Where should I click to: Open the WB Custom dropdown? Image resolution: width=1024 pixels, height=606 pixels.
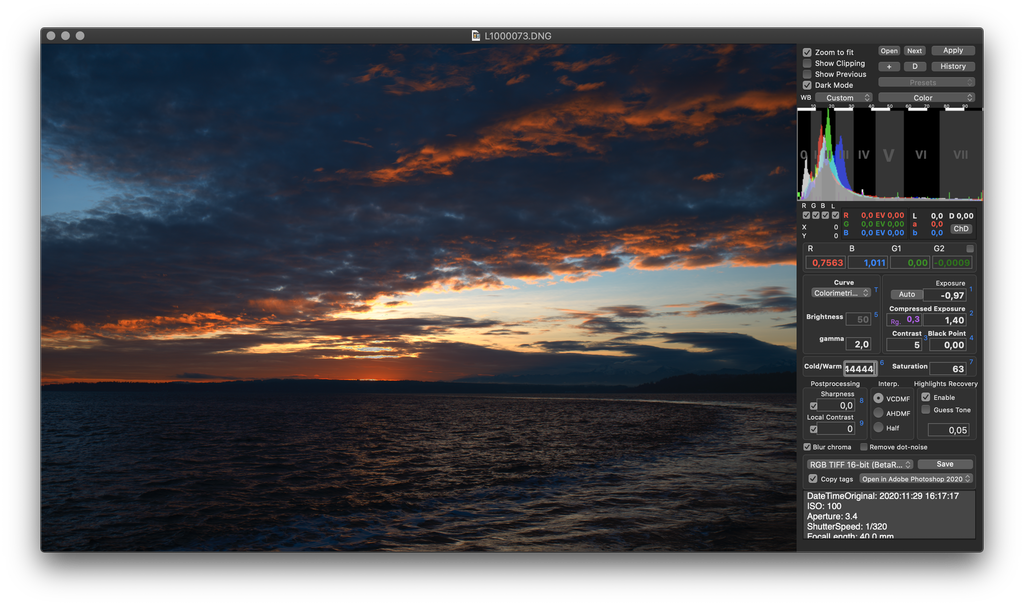pyautogui.click(x=843, y=98)
